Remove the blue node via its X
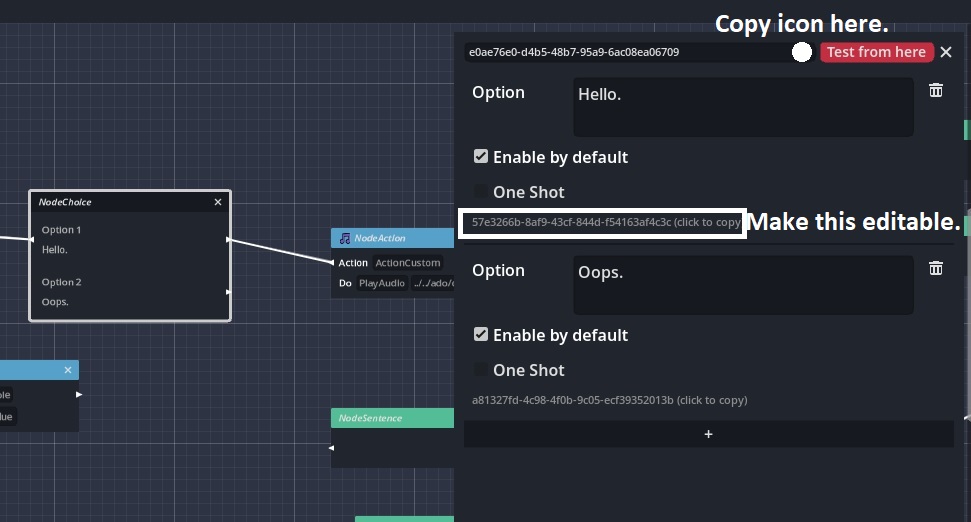The width and height of the screenshot is (971, 522). (67, 370)
